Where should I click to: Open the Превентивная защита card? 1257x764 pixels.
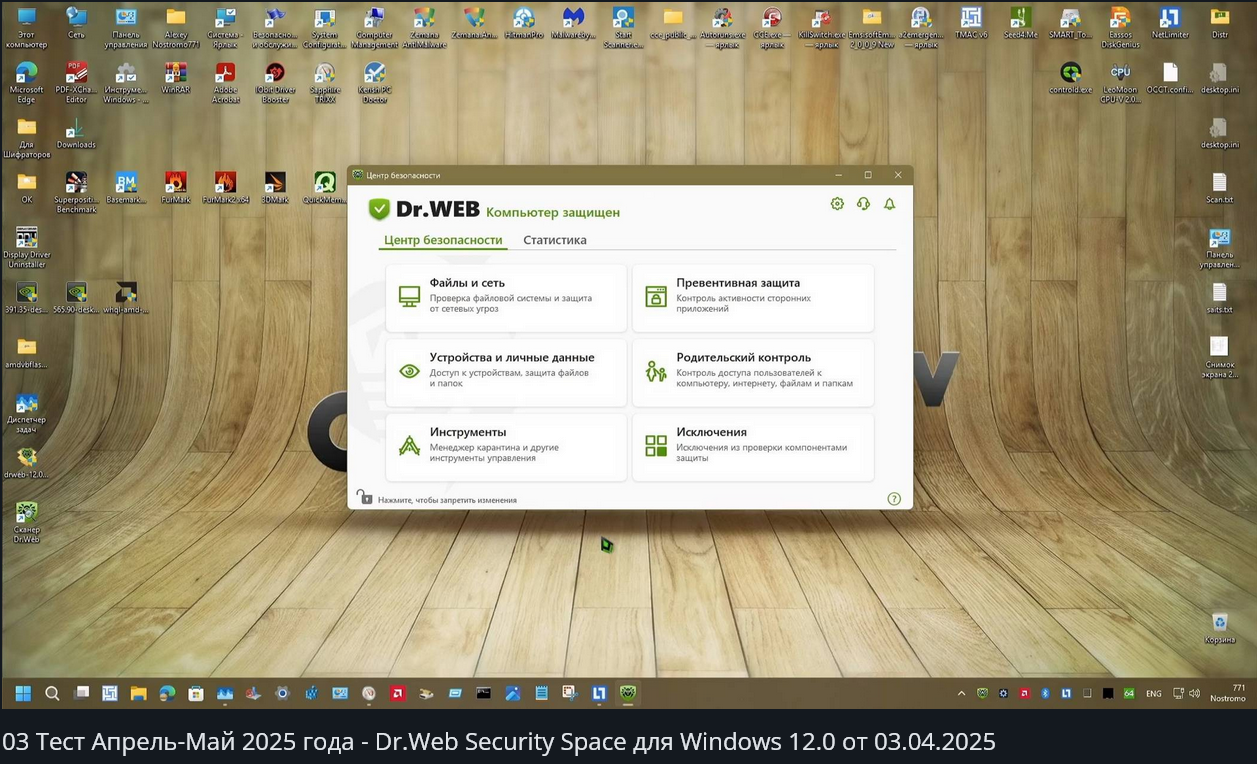pyautogui.click(x=753, y=298)
